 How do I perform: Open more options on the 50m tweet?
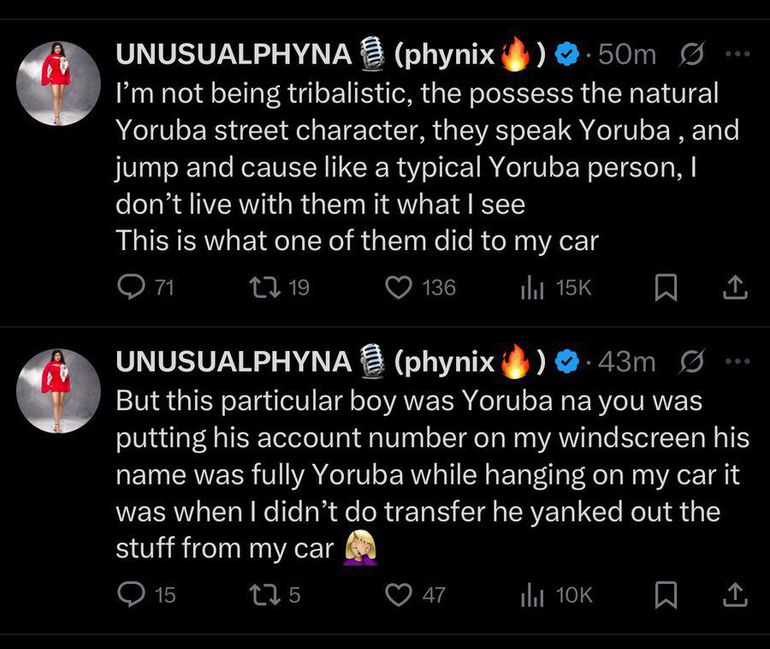736,54
